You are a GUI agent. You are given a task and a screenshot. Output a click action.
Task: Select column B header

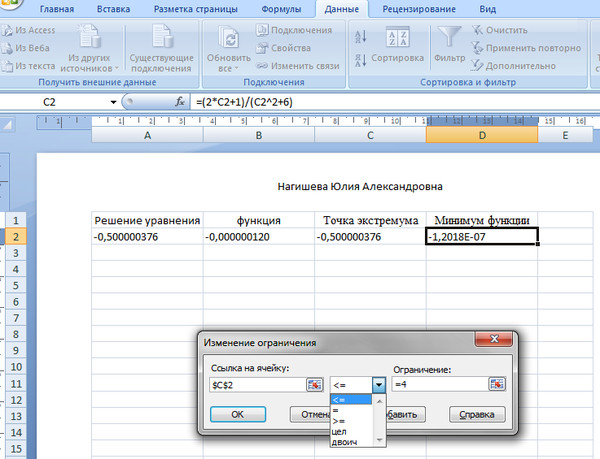click(259, 135)
